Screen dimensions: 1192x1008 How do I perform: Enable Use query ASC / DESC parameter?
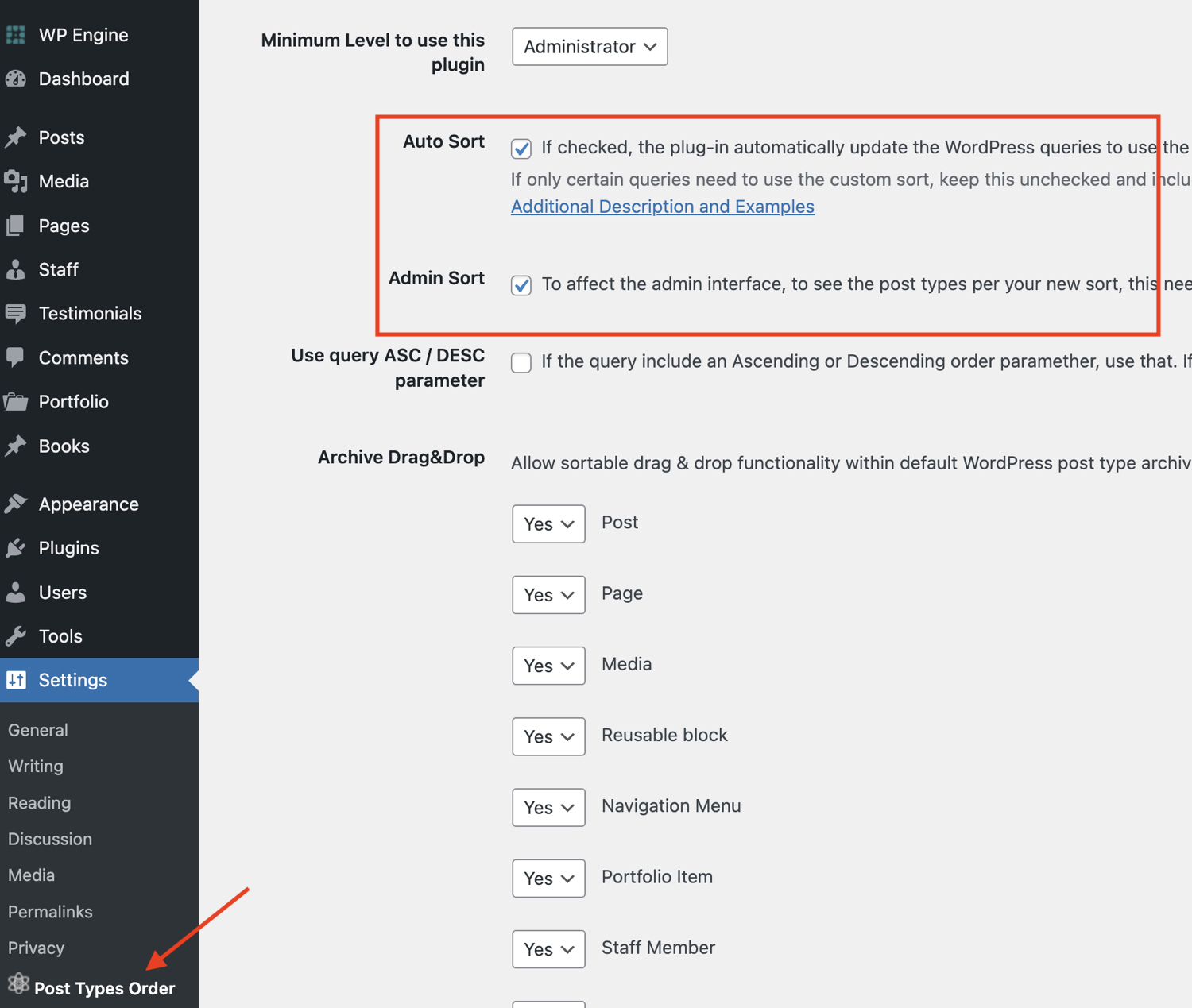(x=521, y=362)
